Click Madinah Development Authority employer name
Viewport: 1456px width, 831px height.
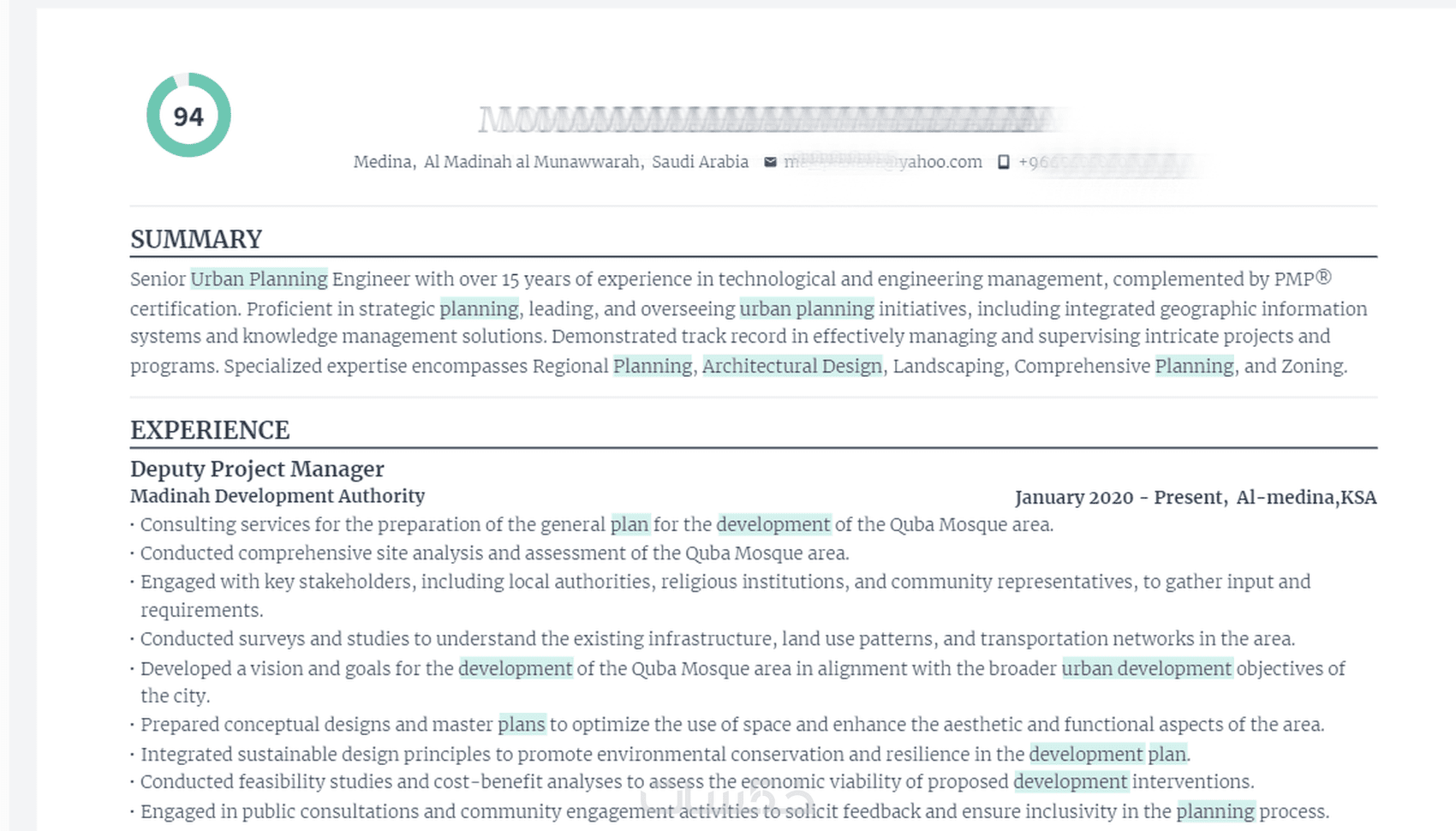[277, 496]
